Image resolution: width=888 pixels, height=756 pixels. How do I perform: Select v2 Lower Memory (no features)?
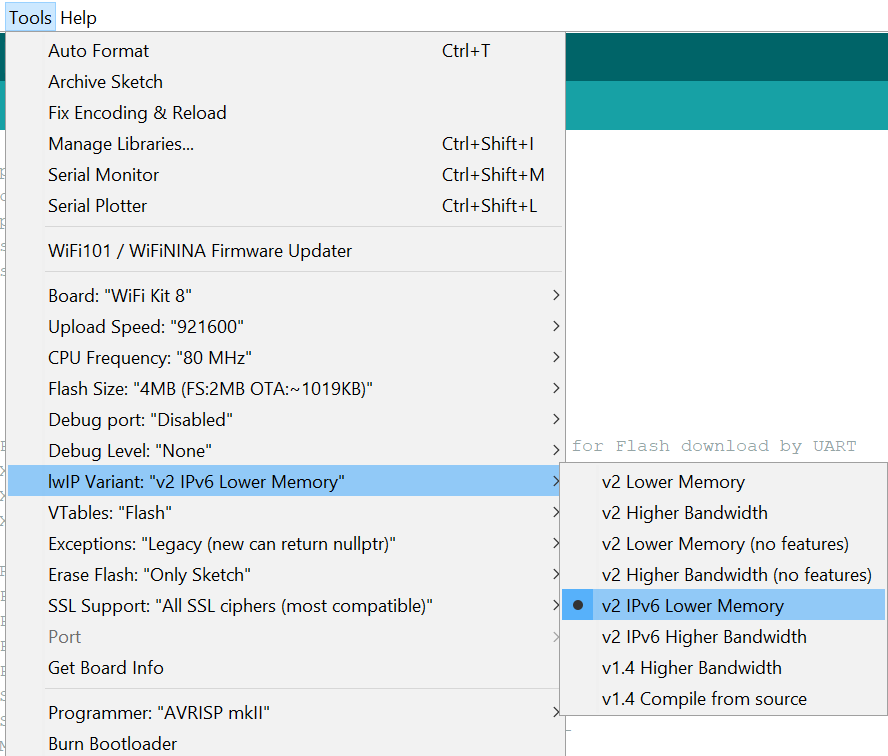[x=723, y=544]
